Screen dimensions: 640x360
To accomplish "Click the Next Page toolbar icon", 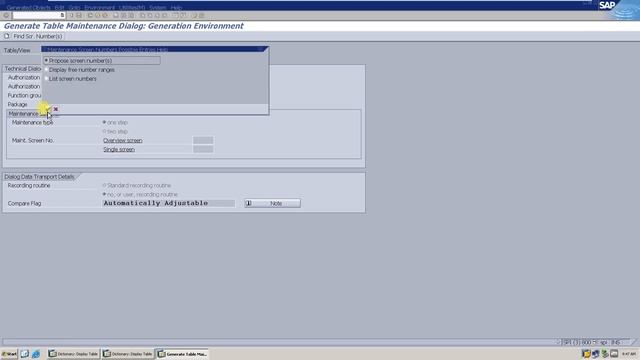I will (157, 16).
